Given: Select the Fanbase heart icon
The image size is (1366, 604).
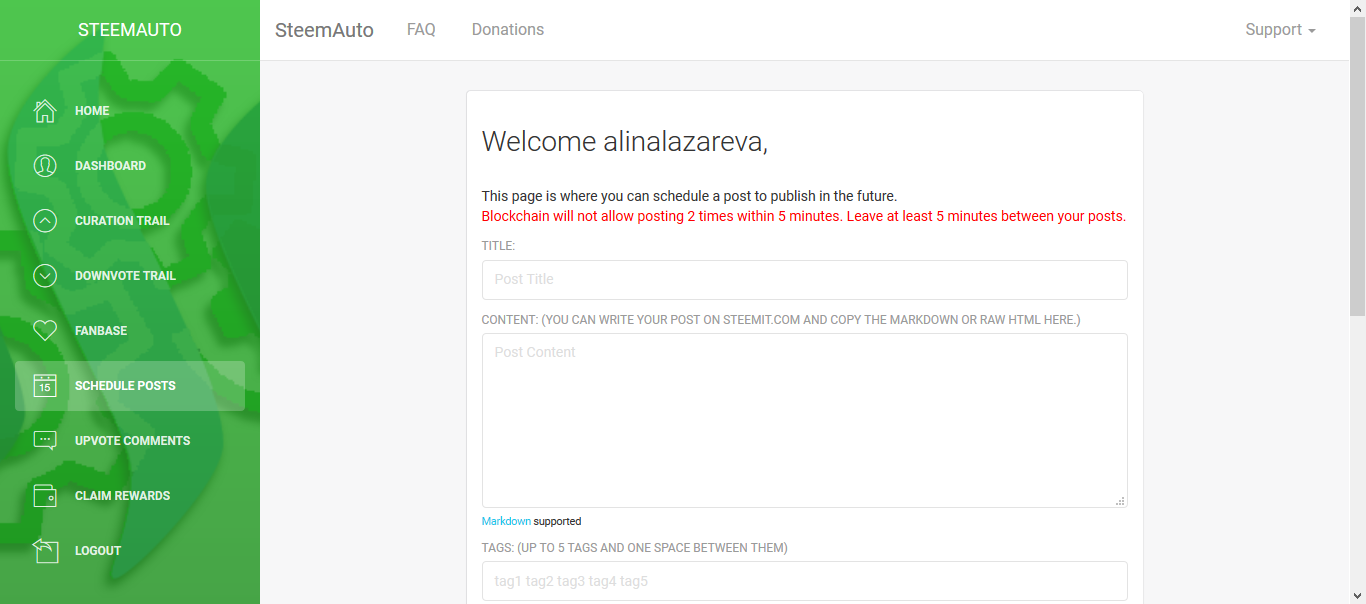Looking at the screenshot, I should point(45,331).
